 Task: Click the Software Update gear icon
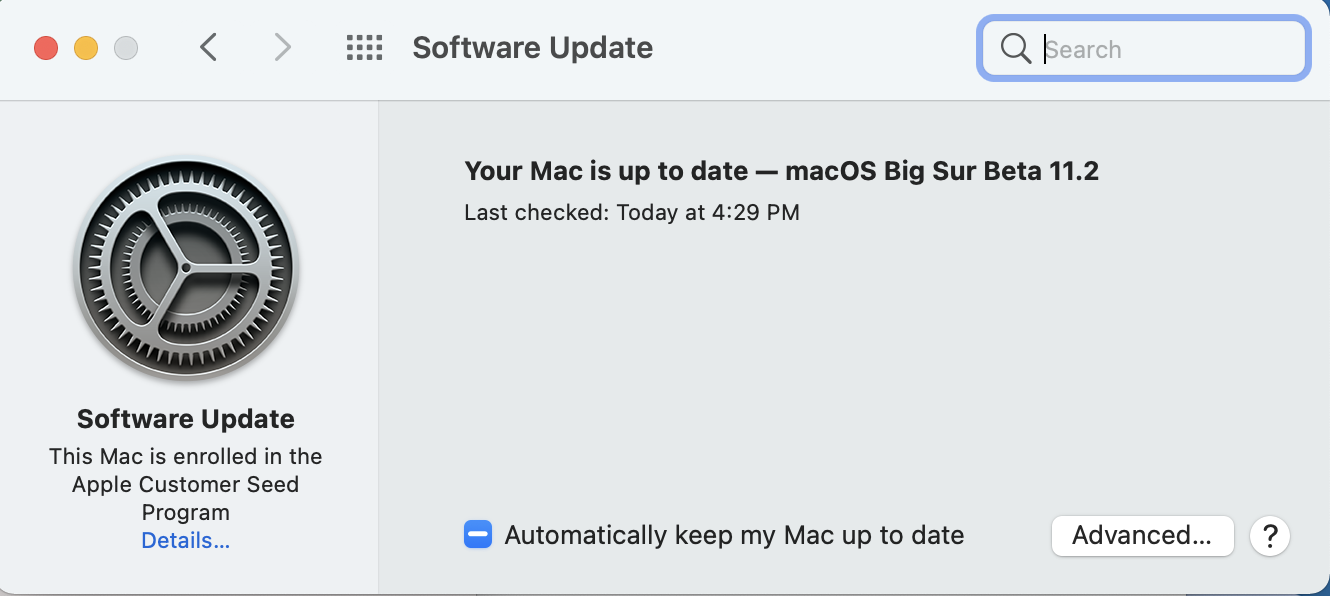point(186,269)
